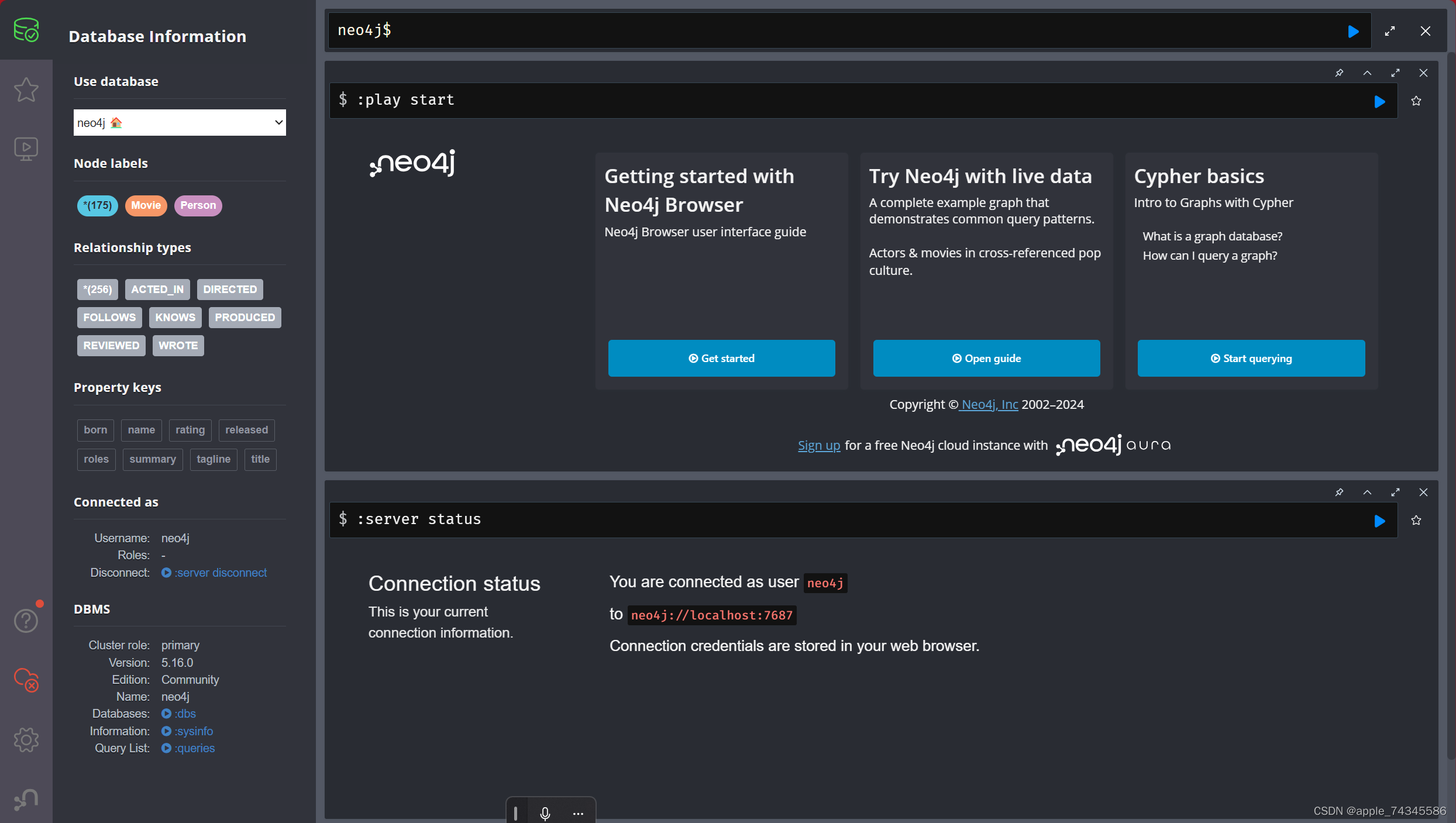Collapse the :server status frame

1368,492
